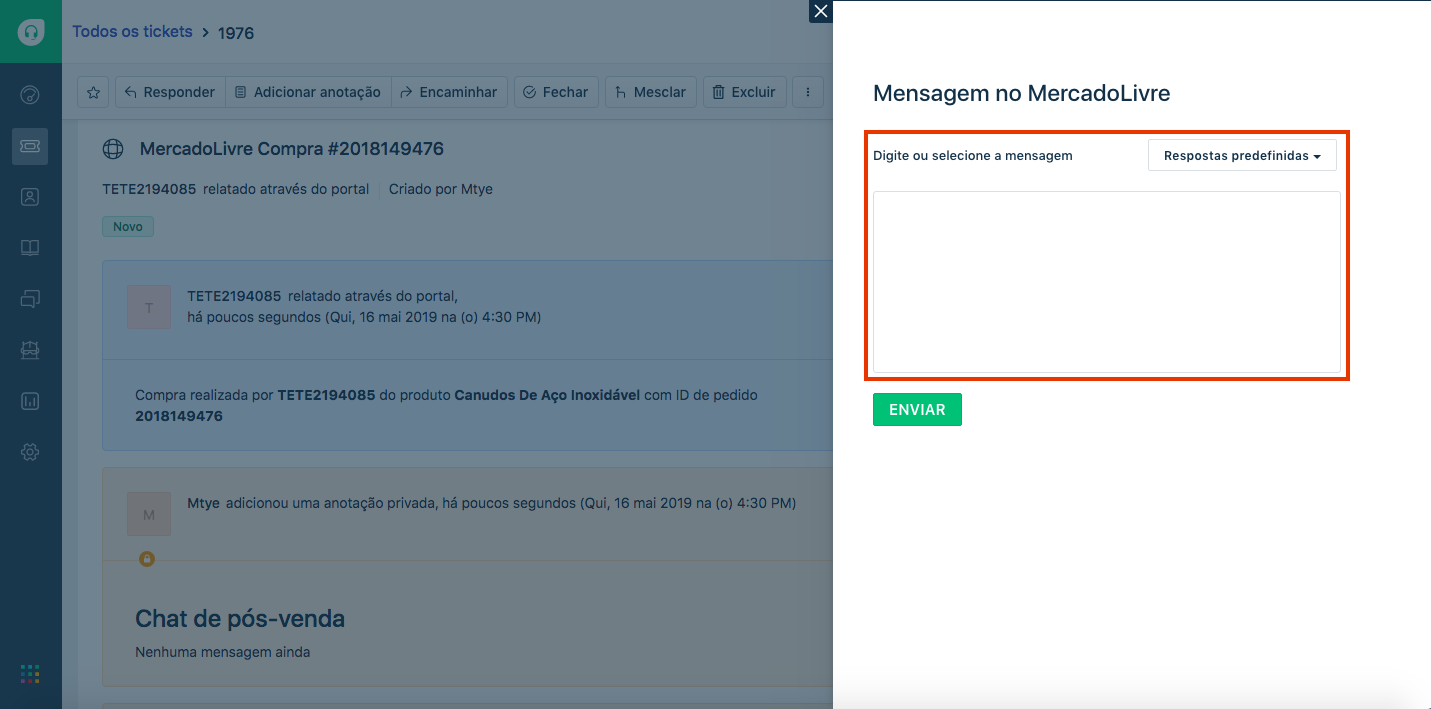Screen dimensions: 1431x709
Task: Open the admin settings gear icon
Action: coord(30,452)
